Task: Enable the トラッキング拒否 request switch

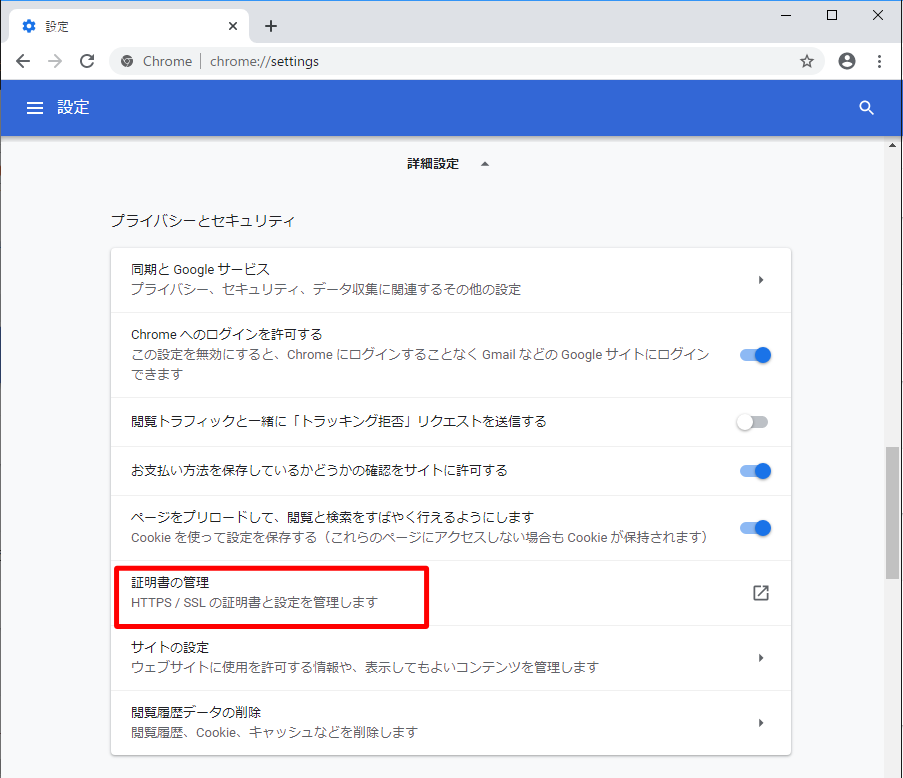Action: [752, 422]
